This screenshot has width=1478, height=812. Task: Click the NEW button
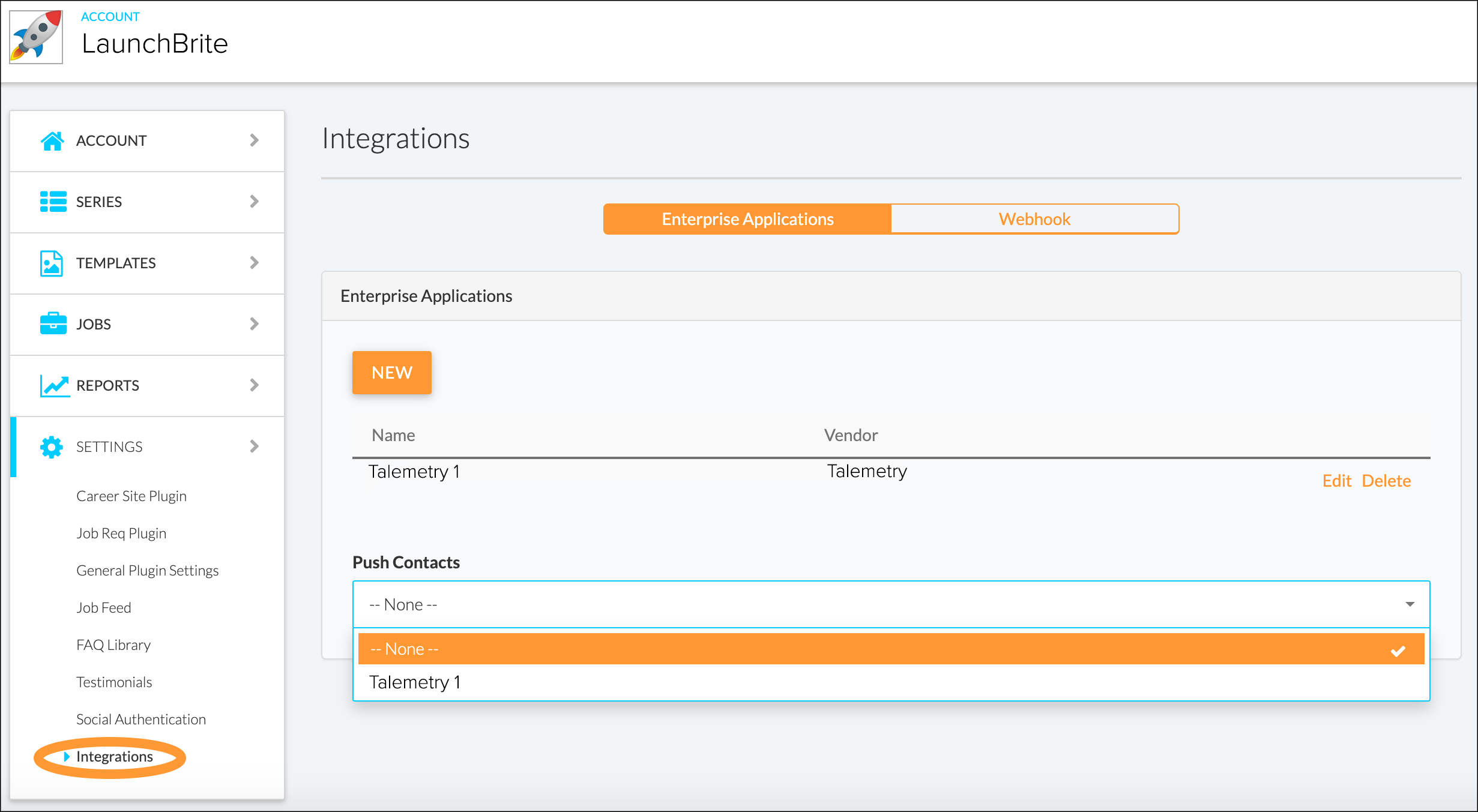pos(392,373)
